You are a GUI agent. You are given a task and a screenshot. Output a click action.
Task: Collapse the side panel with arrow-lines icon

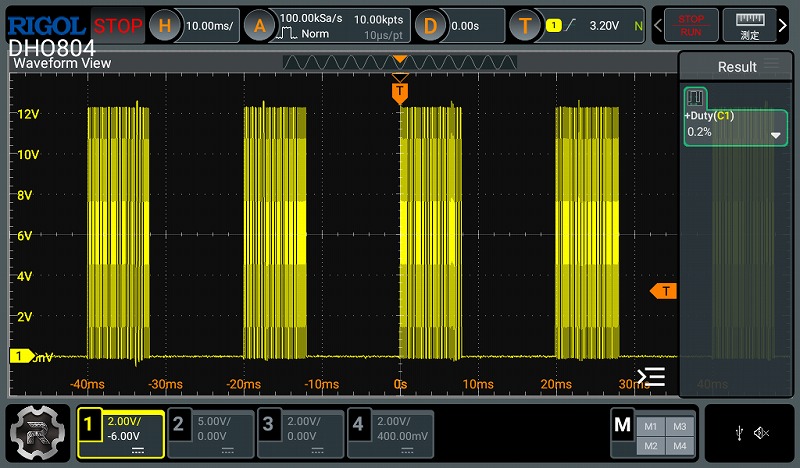click(x=651, y=377)
